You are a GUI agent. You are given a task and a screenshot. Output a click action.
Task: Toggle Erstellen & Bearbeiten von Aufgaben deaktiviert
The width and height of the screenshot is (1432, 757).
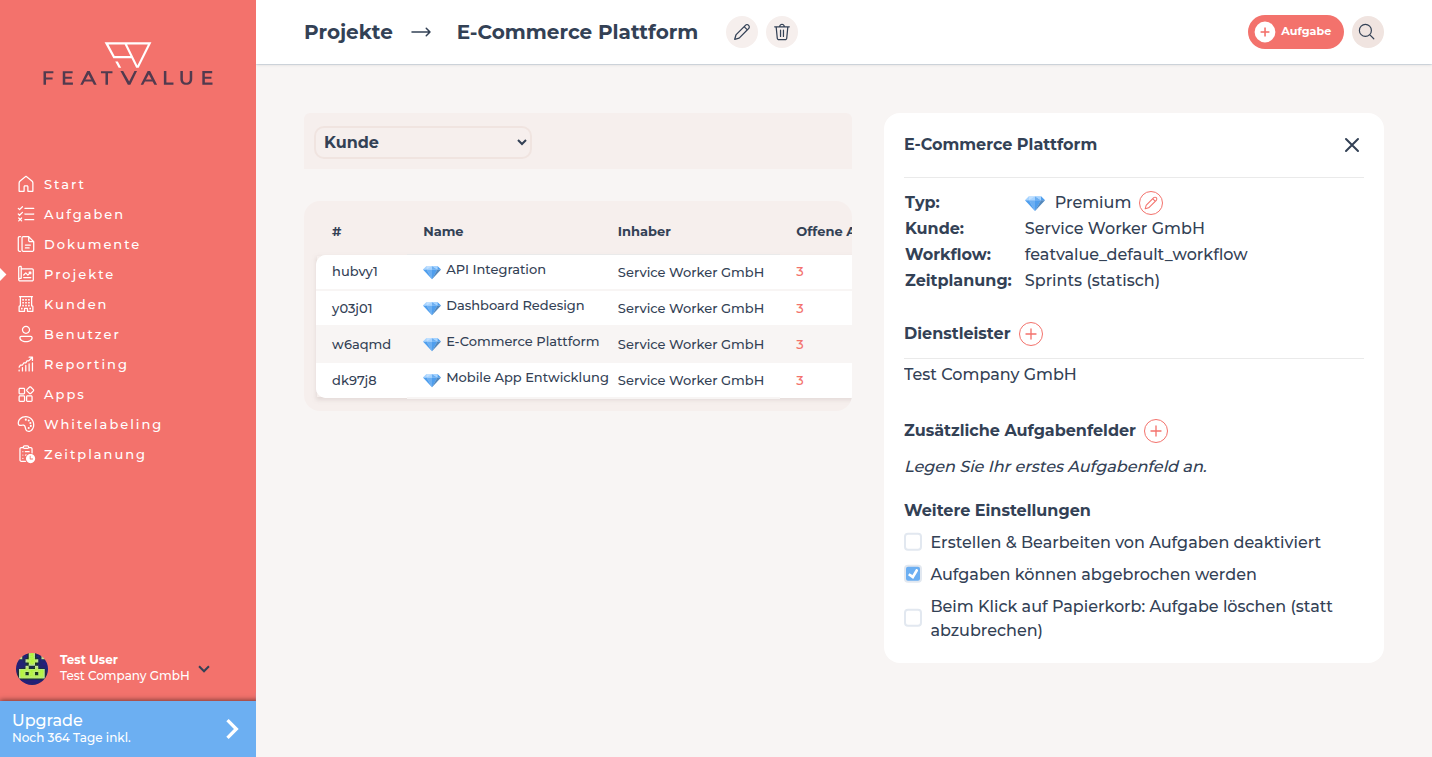click(x=913, y=542)
